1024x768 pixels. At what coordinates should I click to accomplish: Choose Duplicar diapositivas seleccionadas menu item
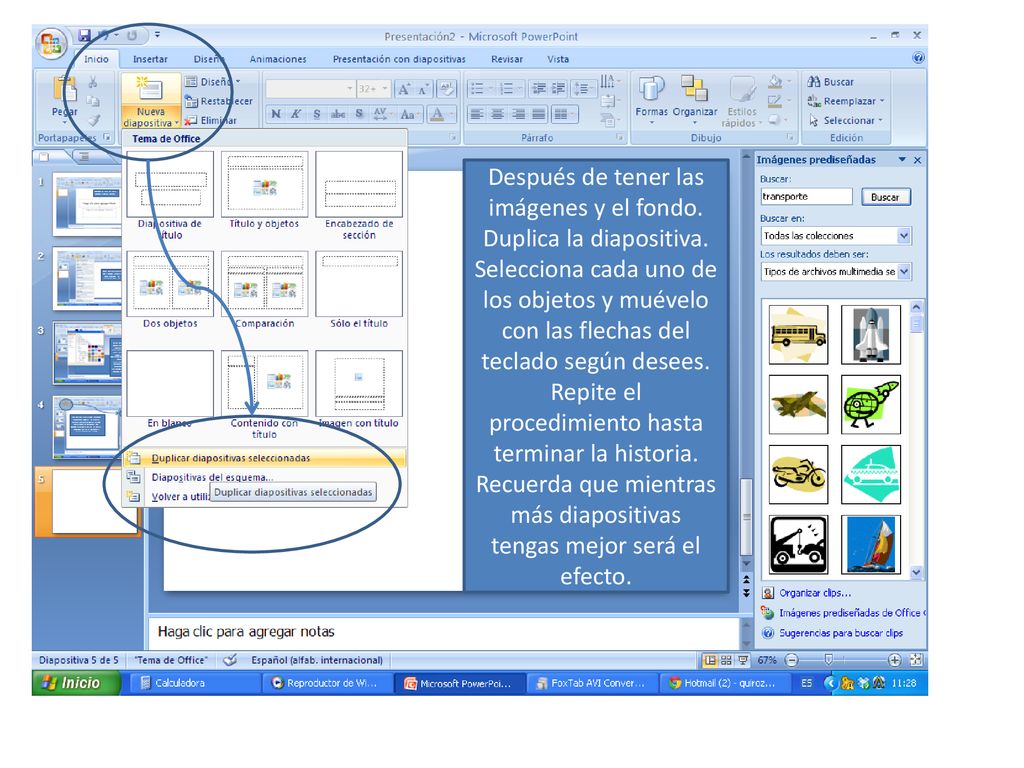[x=264, y=458]
